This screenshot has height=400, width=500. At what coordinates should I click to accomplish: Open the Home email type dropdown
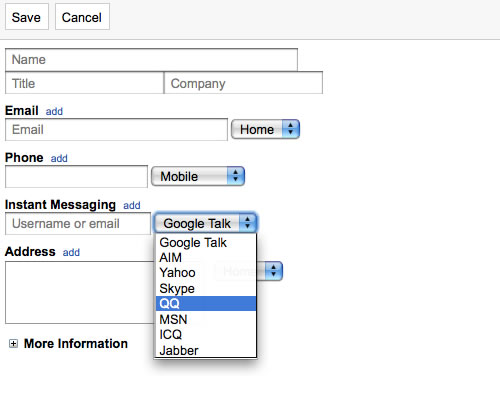(265, 129)
